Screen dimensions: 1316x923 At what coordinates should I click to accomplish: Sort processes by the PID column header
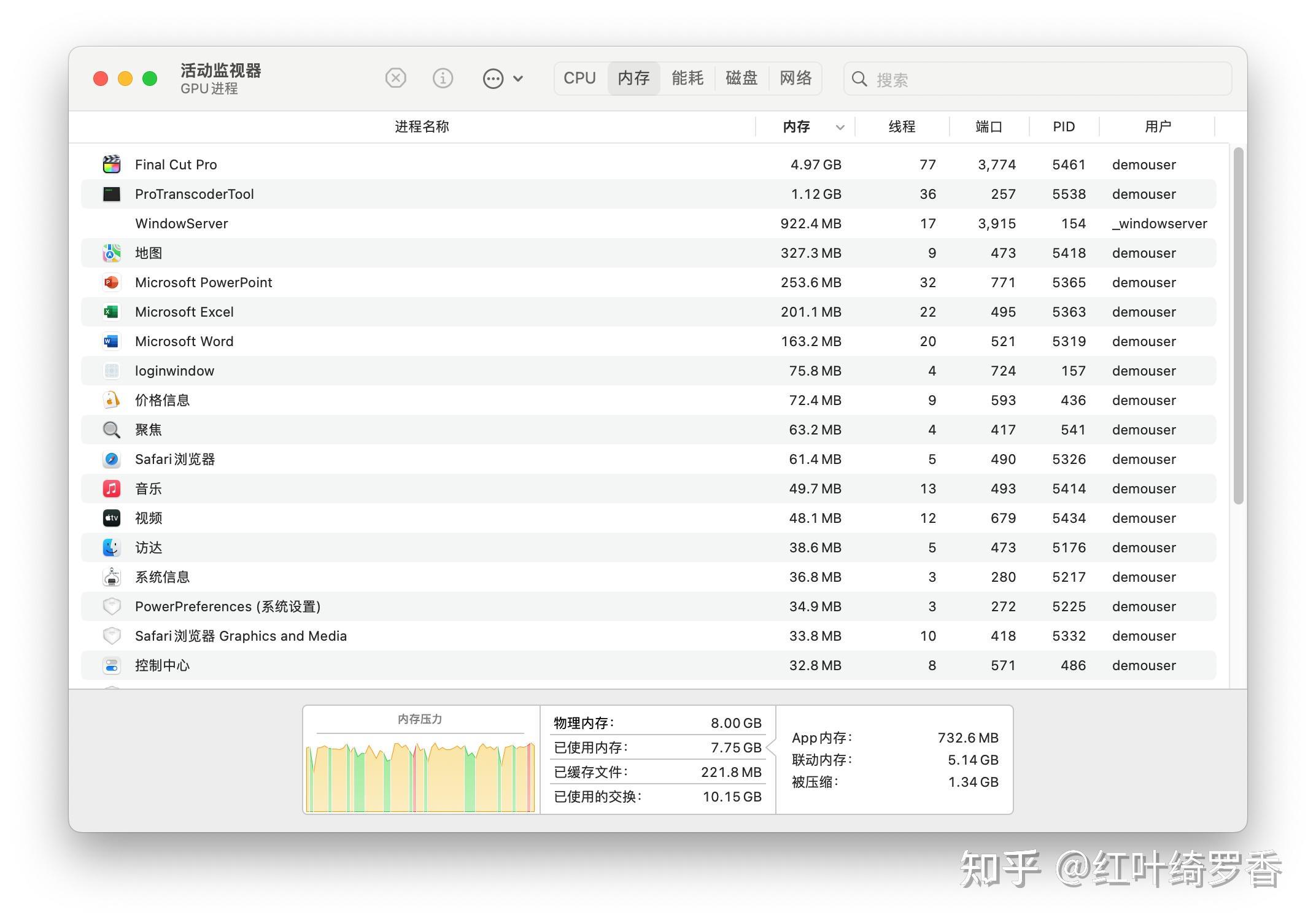coord(1063,126)
